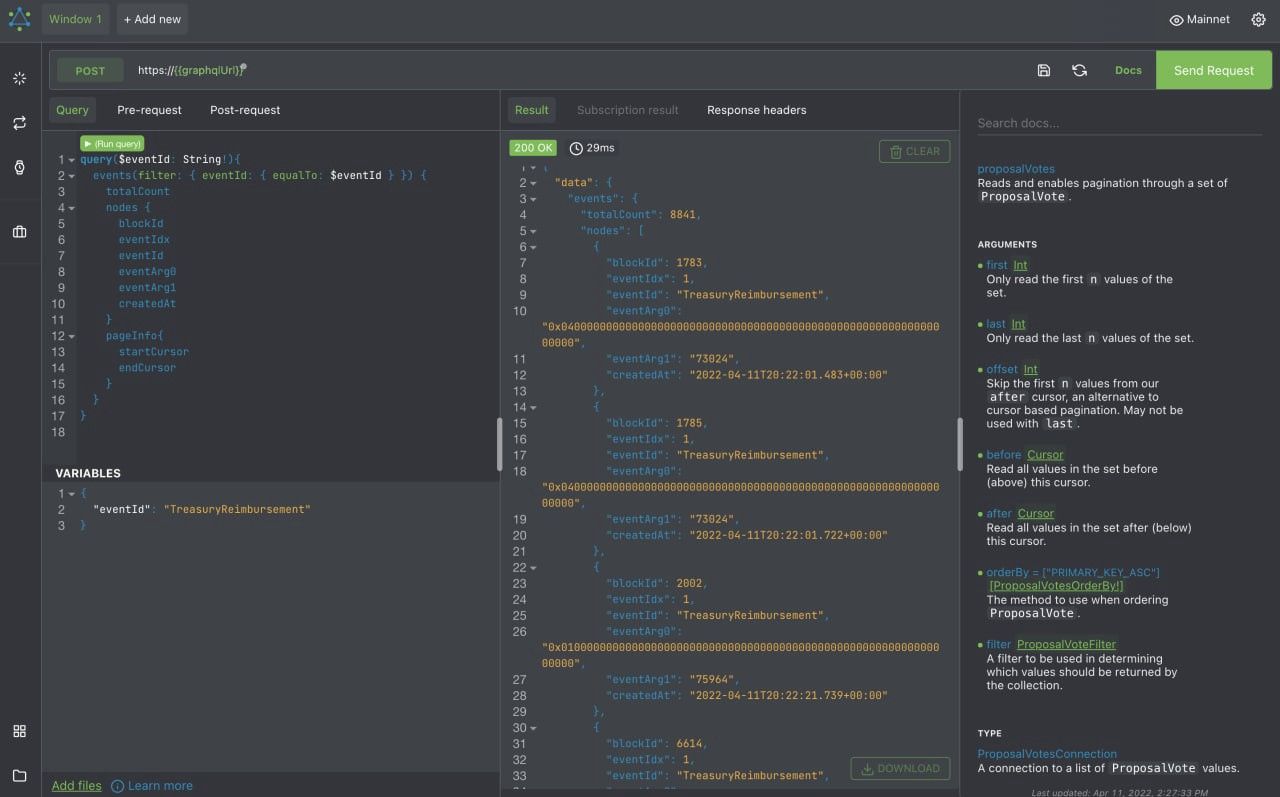Click the sidebar watch icon

[x=19, y=167]
